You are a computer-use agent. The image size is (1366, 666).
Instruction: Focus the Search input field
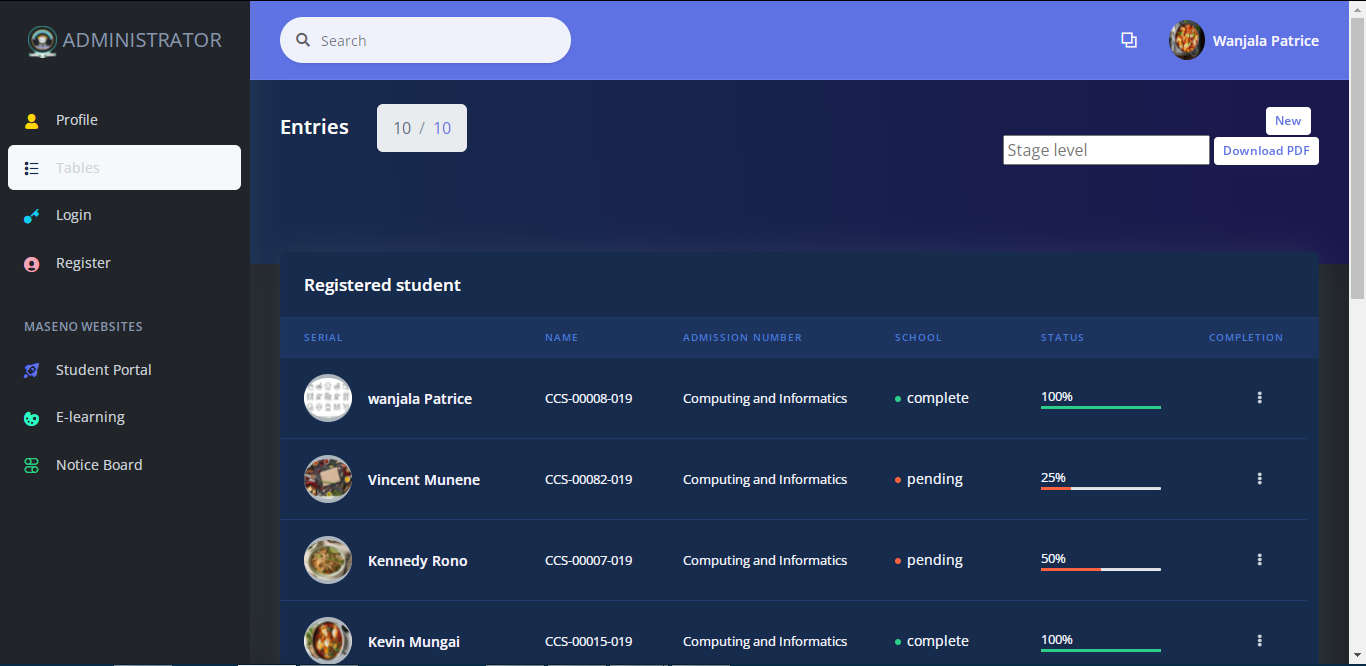click(x=425, y=40)
